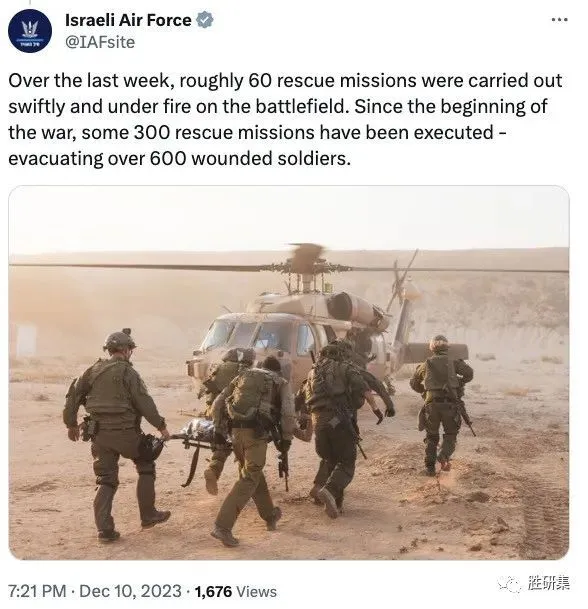The width and height of the screenshot is (588, 609).
Task: Click the helicopter cockpit in the photo
Action: coord(256,334)
